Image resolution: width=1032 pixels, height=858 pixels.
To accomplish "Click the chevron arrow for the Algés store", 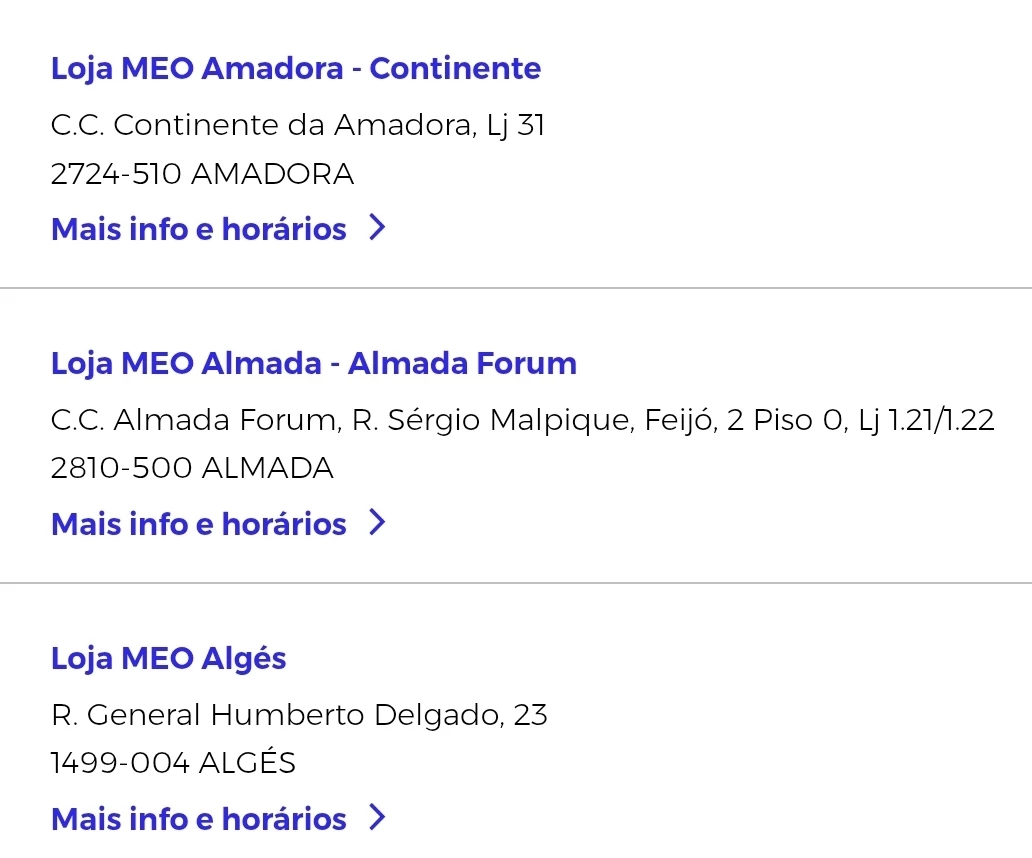I will point(377,818).
